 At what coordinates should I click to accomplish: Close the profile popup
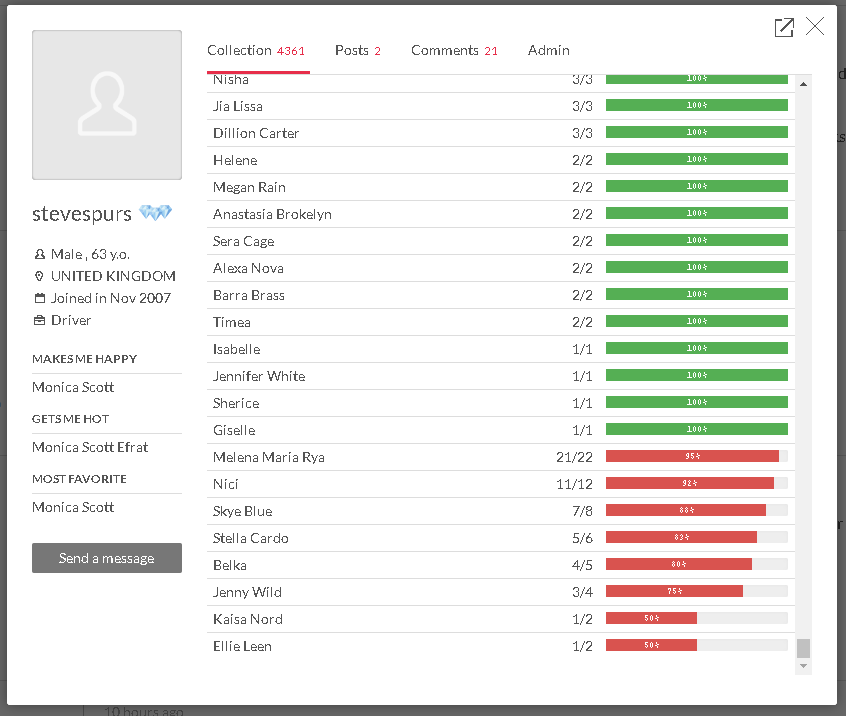click(x=815, y=27)
